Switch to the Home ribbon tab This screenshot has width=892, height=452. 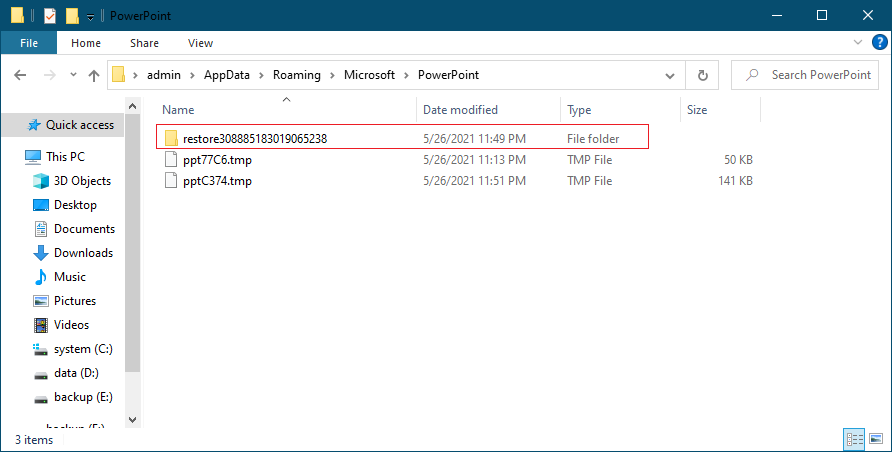(86, 43)
